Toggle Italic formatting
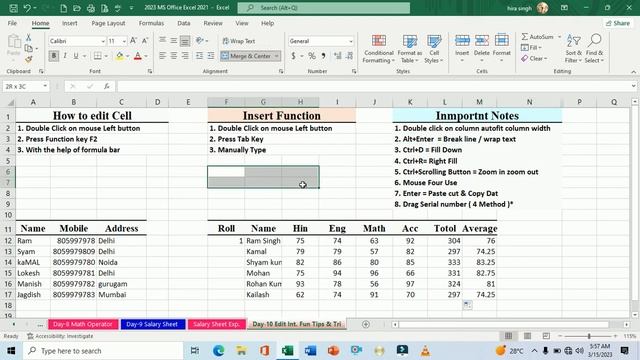The width and height of the screenshot is (640, 360). (64, 56)
